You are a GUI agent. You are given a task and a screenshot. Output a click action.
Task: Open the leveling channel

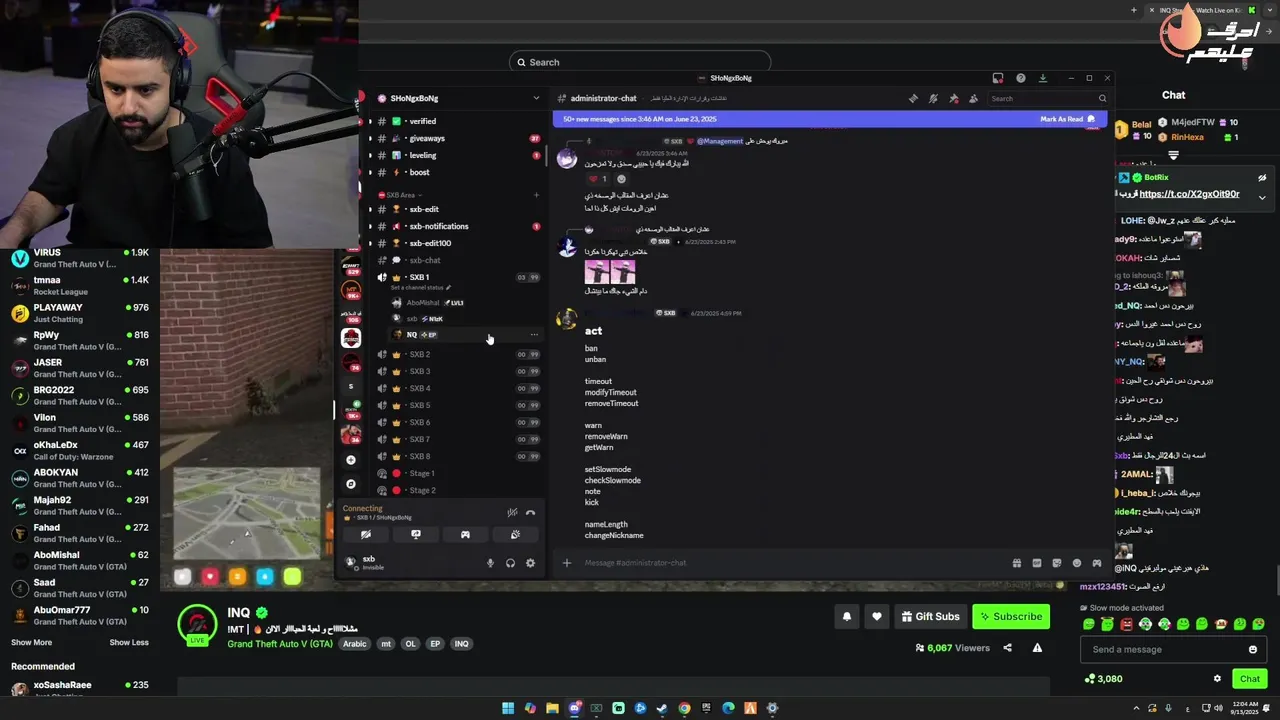[x=456, y=155]
